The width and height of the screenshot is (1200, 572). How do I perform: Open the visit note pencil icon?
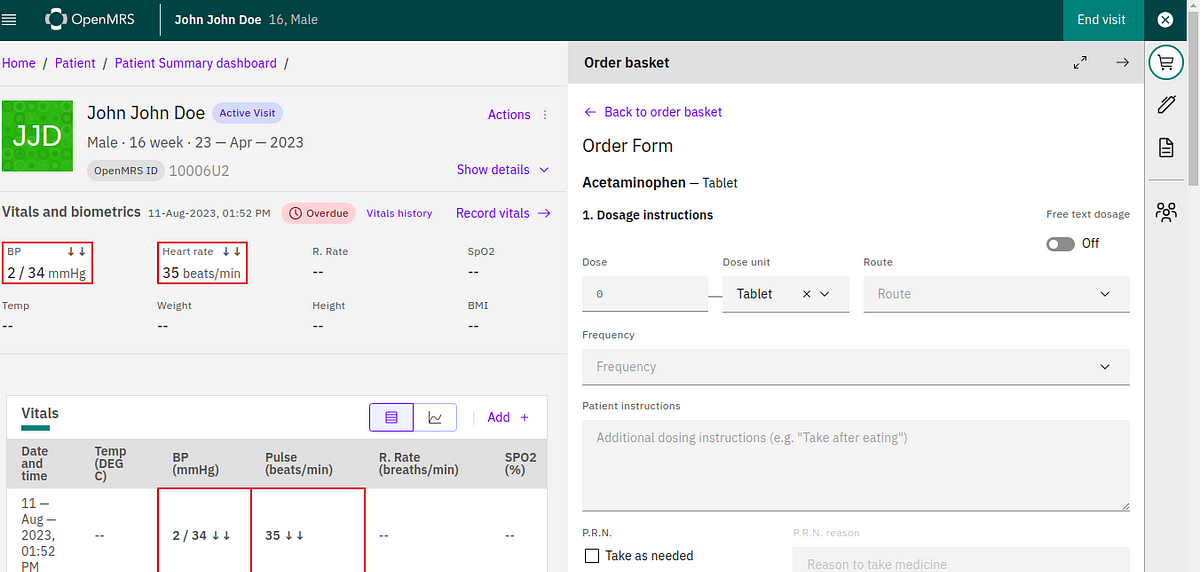(1165, 104)
